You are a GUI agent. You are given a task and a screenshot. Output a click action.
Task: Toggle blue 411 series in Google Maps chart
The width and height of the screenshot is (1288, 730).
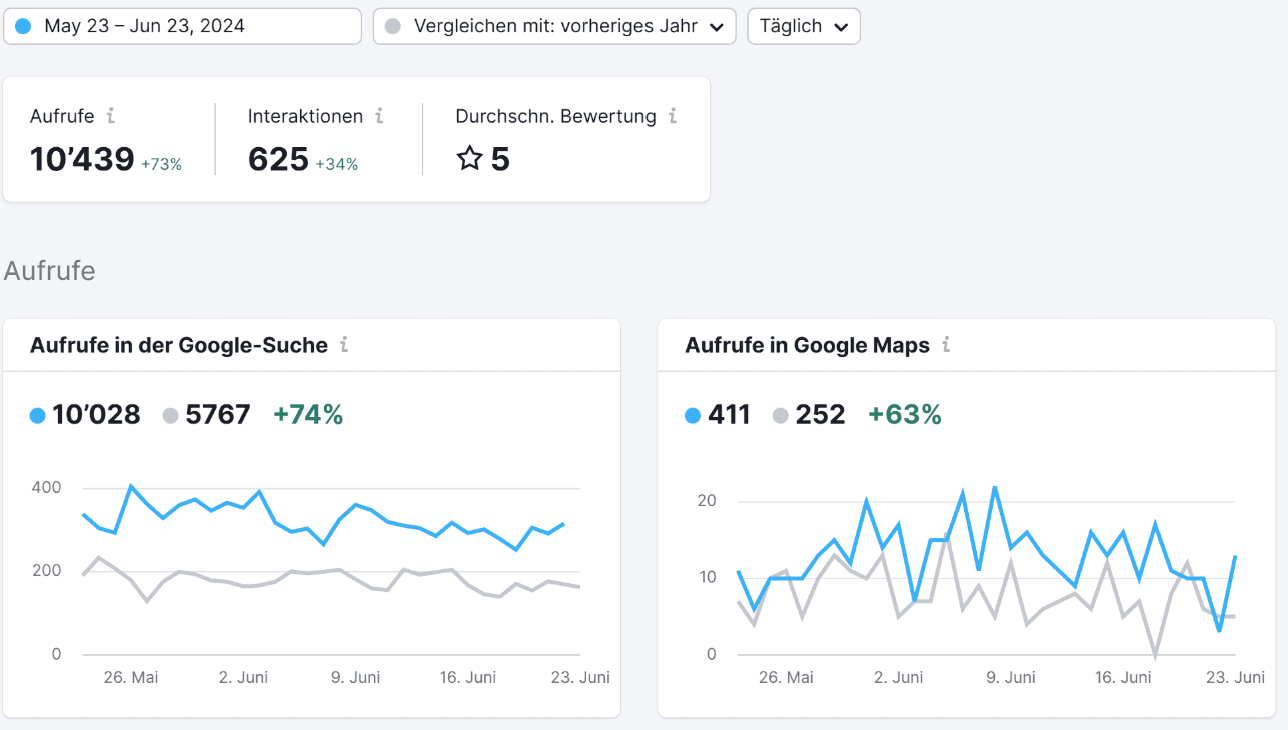718,414
